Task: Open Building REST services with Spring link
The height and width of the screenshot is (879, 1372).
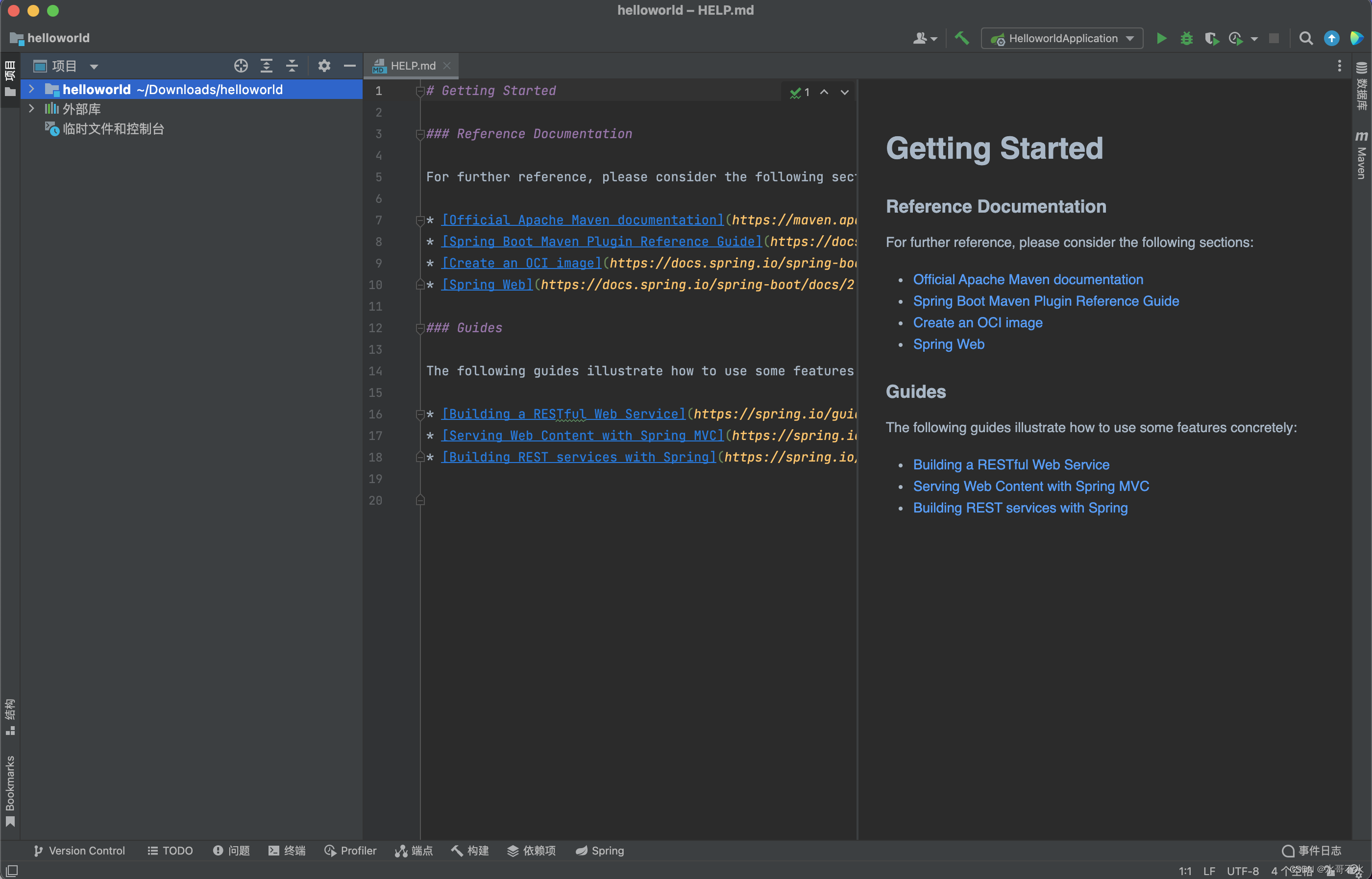Action: pyautogui.click(x=1020, y=508)
